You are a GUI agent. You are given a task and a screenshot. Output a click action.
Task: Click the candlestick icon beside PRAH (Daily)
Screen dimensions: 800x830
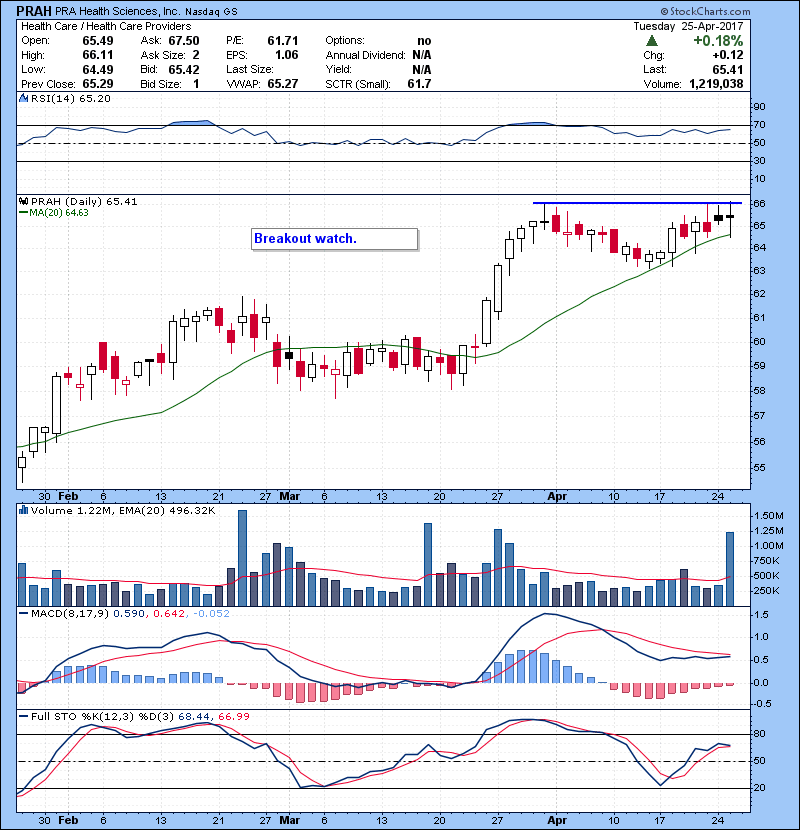[23, 201]
